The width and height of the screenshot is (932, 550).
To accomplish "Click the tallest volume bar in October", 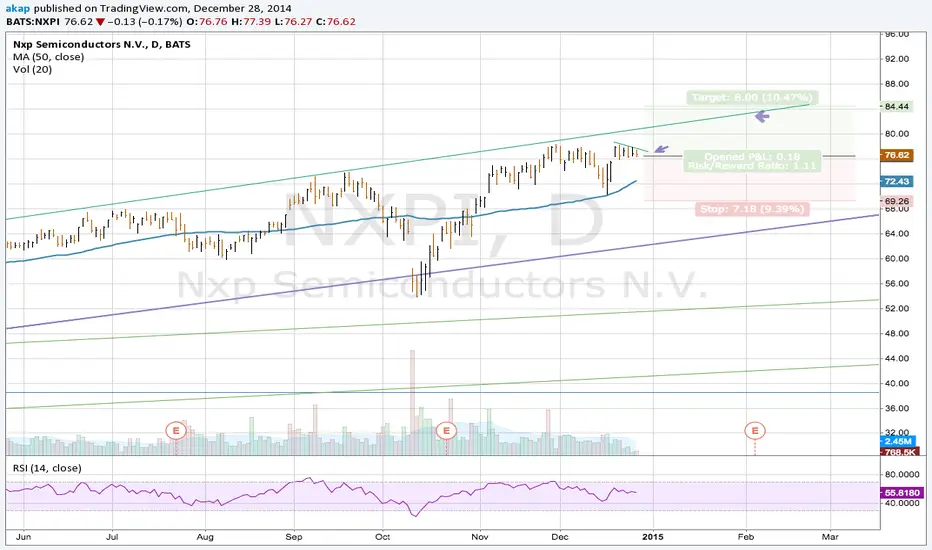I will click(x=412, y=403).
